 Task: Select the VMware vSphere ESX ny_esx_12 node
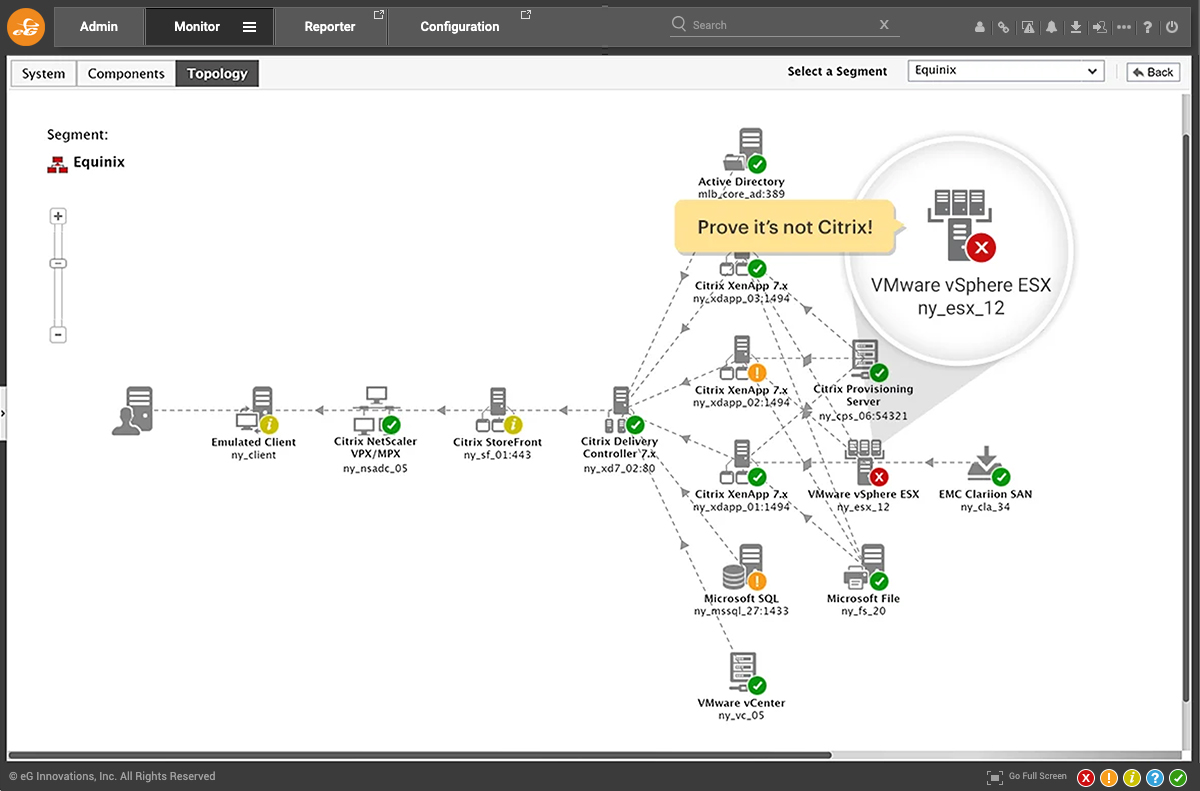pyautogui.click(x=867, y=462)
